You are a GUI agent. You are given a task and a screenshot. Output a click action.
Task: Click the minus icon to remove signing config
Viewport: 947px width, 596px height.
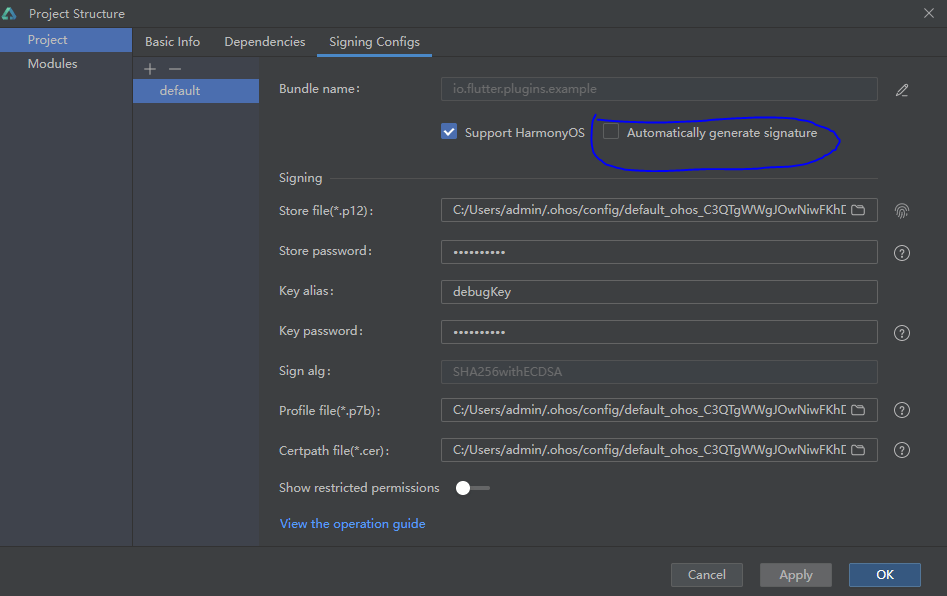pyautogui.click(x=175, y=69)
